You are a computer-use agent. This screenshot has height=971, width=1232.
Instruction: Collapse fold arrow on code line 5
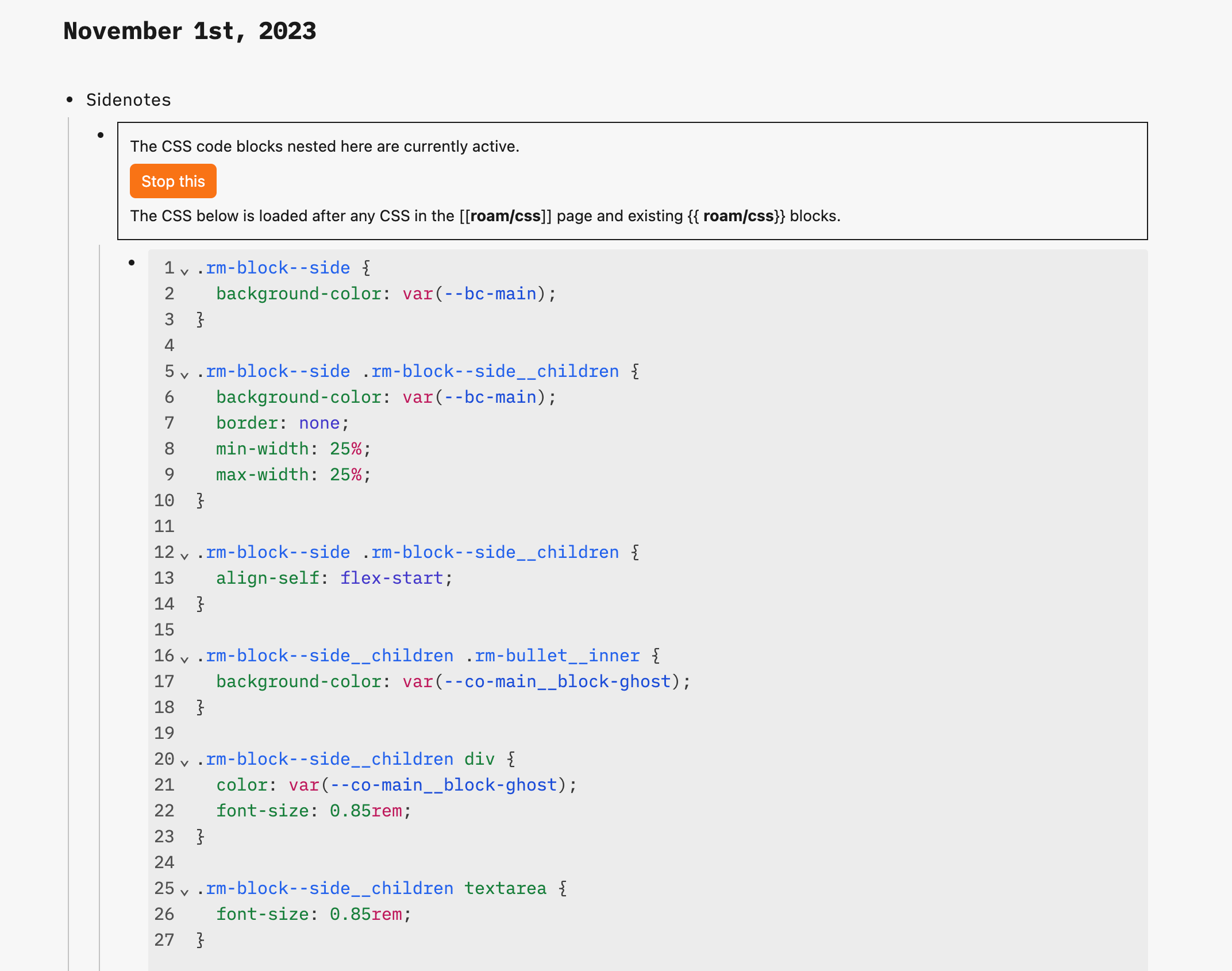pos(184,374)
